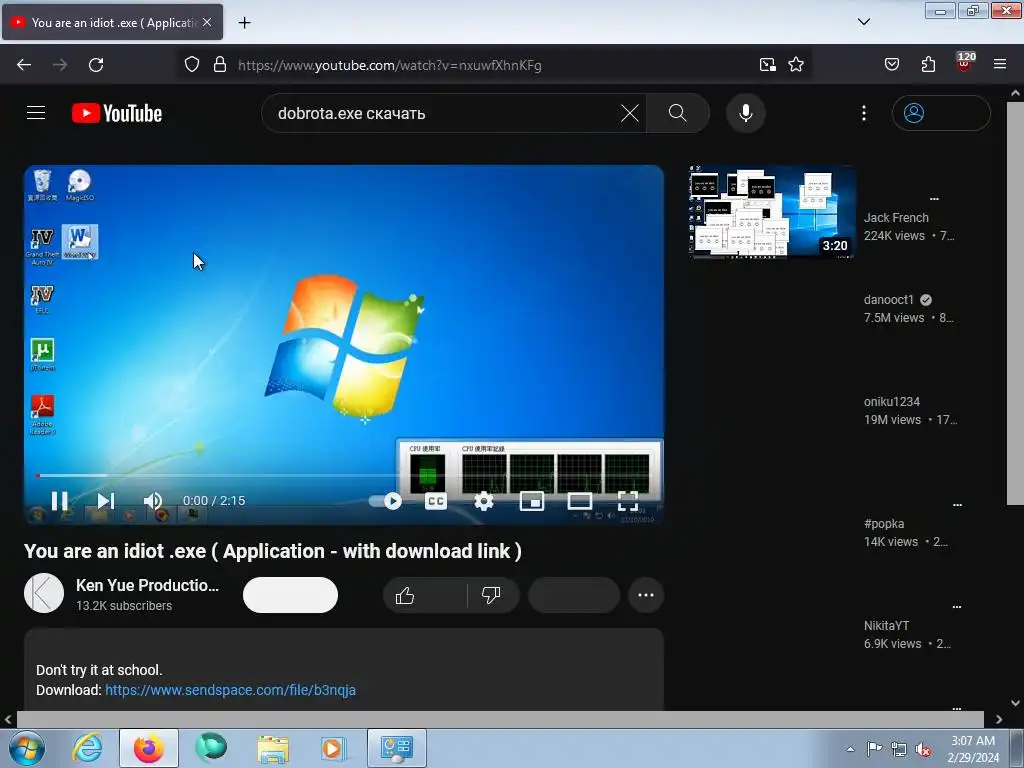Clear the YouTube search box text

[x=630, y=113]
